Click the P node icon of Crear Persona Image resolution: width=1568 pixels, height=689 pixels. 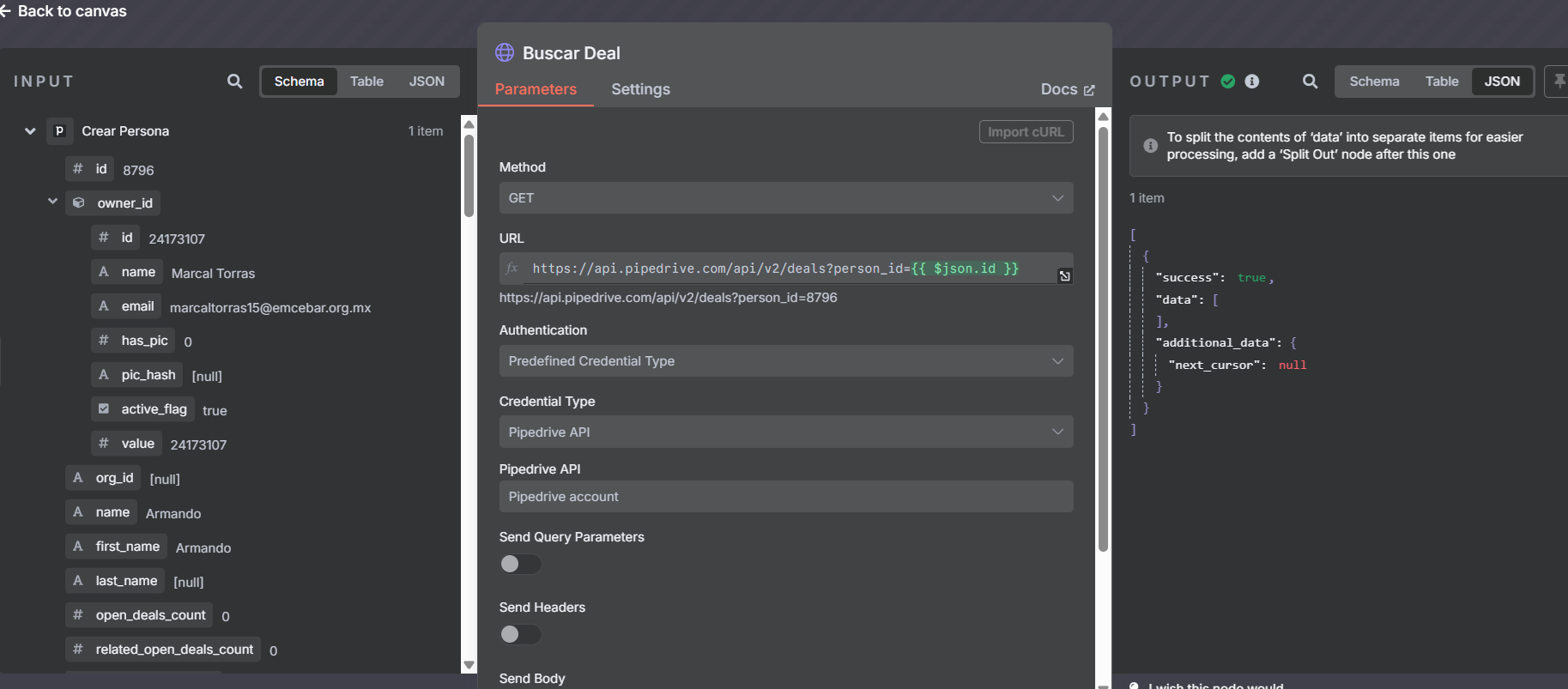pyautogui.click(x=59, y=131)
